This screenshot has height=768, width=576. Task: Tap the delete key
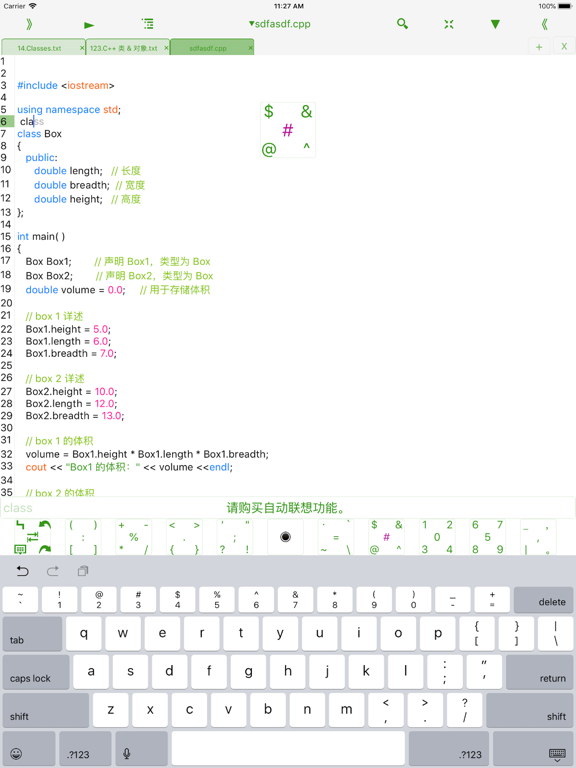[544, 600]
